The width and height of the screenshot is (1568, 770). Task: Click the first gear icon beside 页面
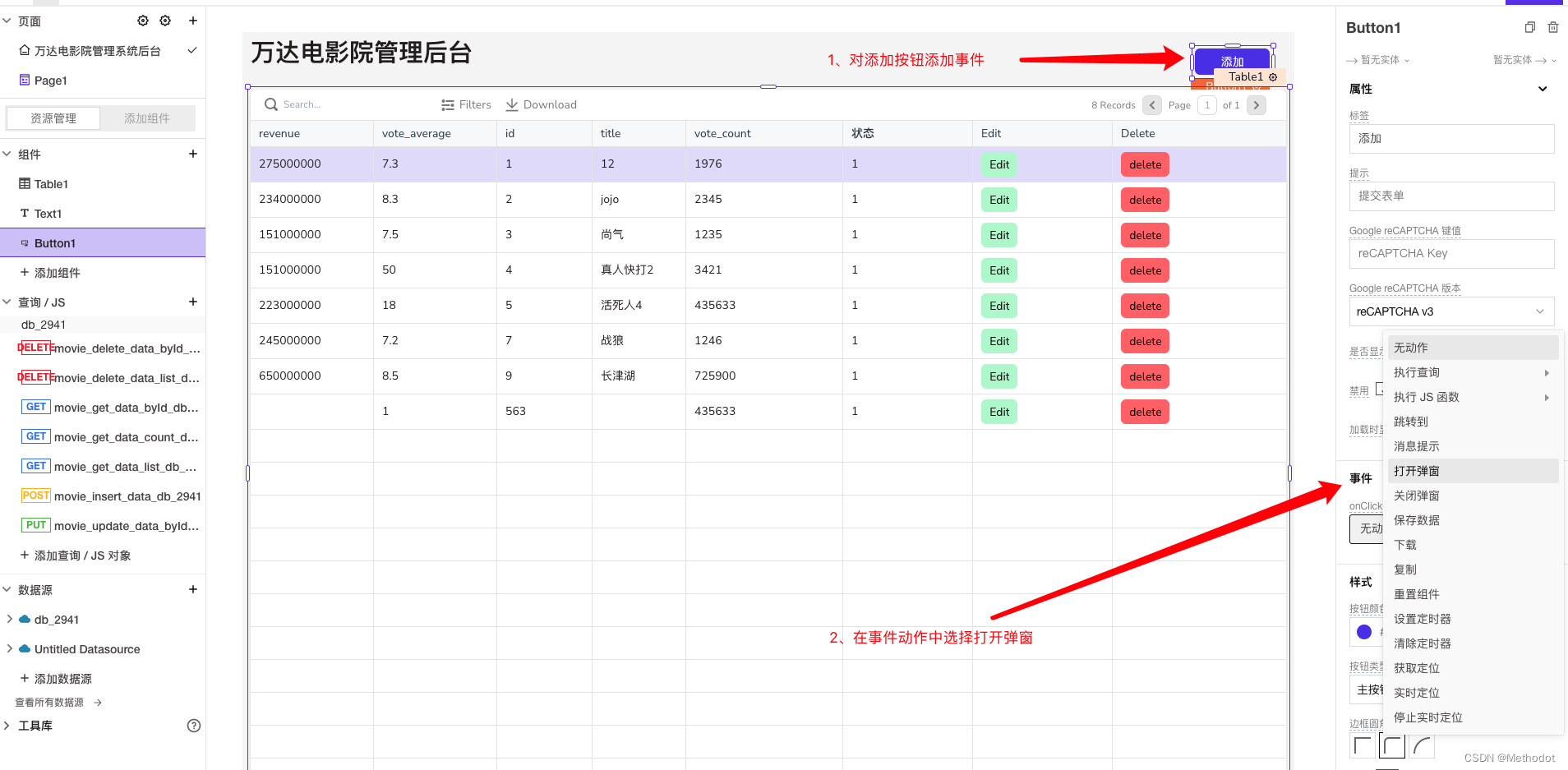[143, 21]
